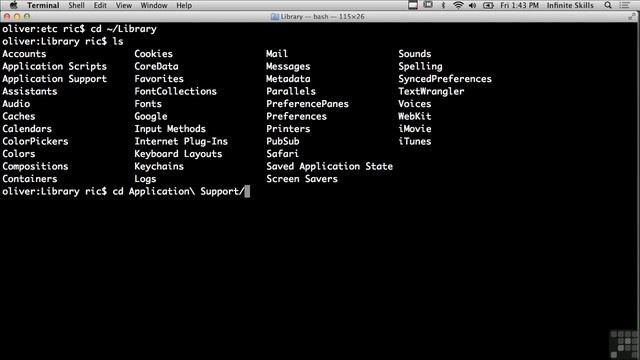Click the ColorPickers entry
Screen dimensions: 640x360
tap(35, 142)
